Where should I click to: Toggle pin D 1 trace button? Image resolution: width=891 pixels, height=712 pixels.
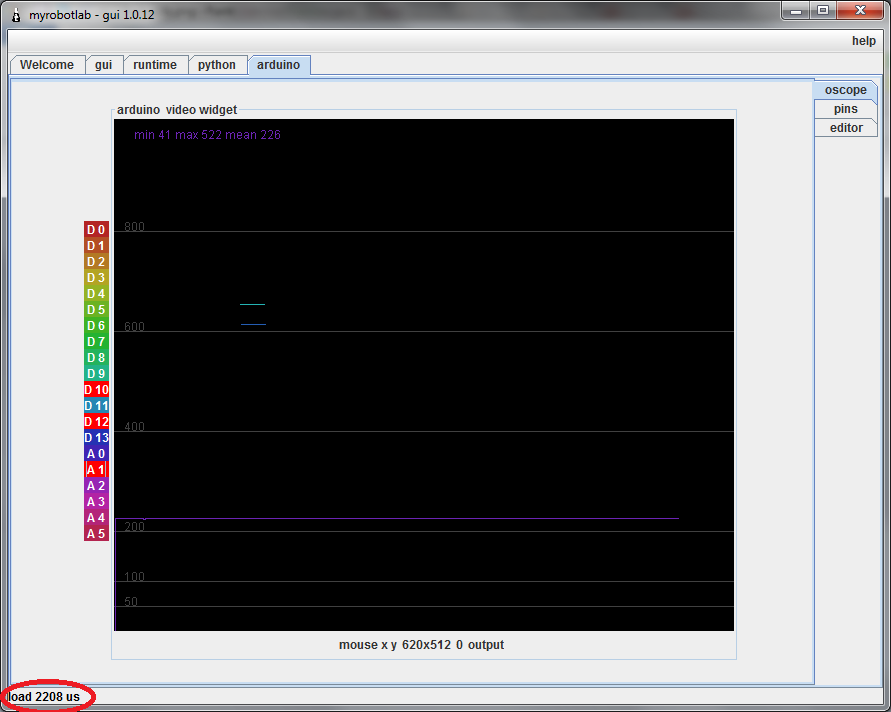point(96,245)
